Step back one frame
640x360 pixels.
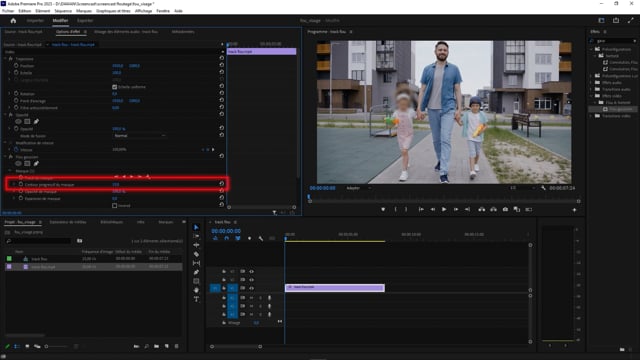[432, 209]
